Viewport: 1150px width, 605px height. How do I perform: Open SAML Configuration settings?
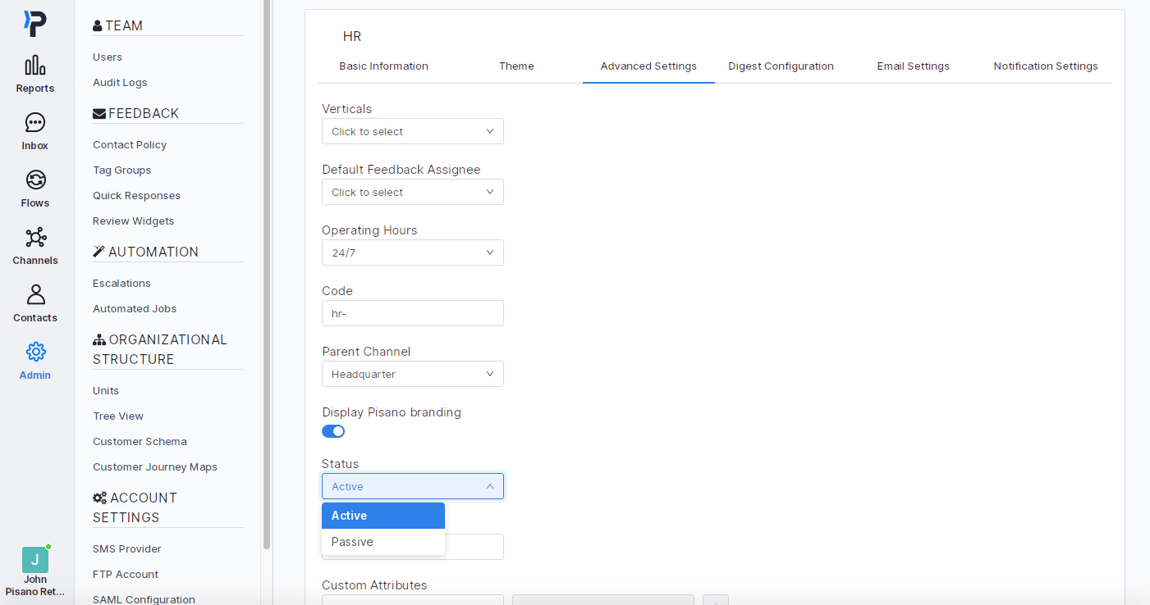coord(143,599)
